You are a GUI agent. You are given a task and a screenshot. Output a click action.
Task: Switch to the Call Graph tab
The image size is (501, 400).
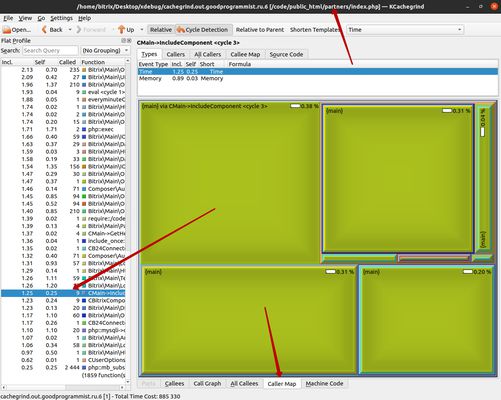point(207,384)
